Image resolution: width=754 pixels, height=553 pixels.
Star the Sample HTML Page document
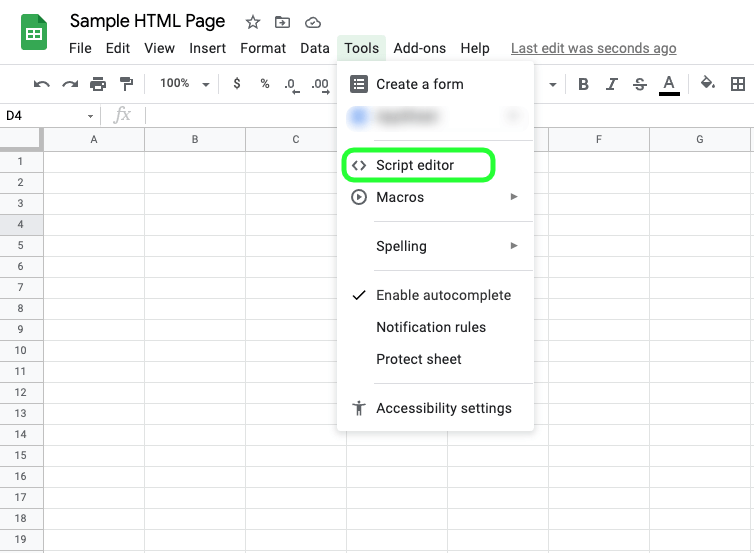(252, 22)
